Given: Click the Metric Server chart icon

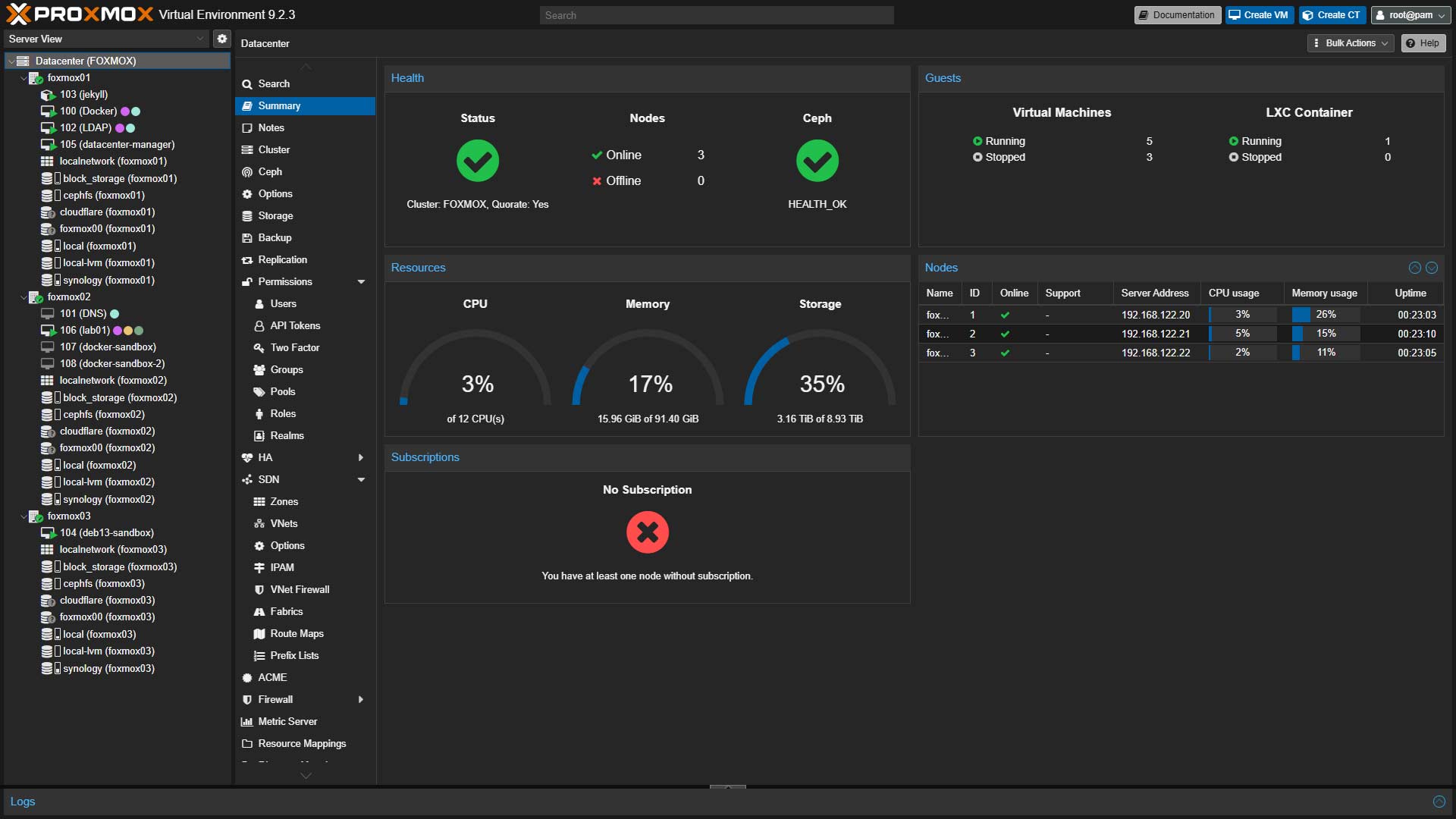Looking at the screenshot, I should pos(247,722).
